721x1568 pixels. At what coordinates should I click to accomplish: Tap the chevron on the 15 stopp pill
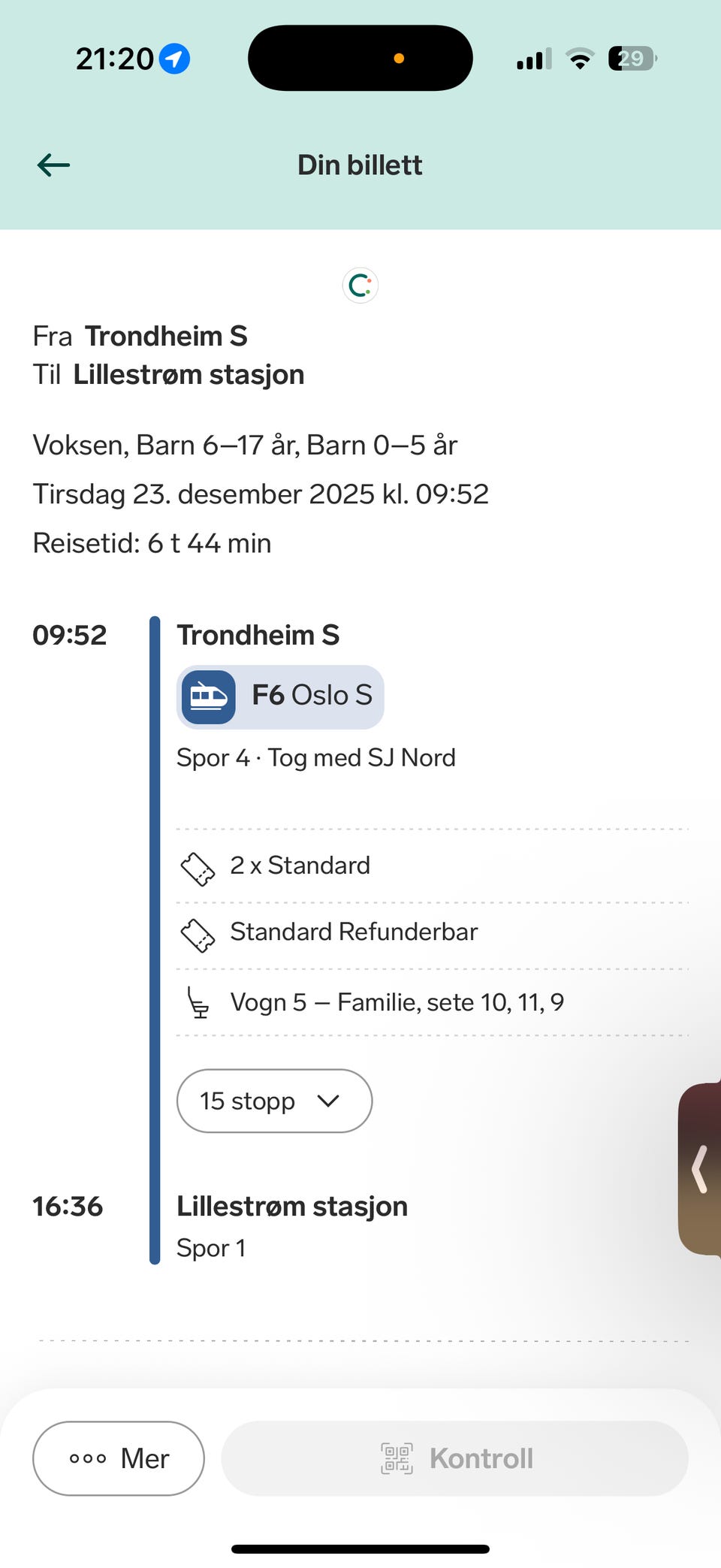(328, 1101)
